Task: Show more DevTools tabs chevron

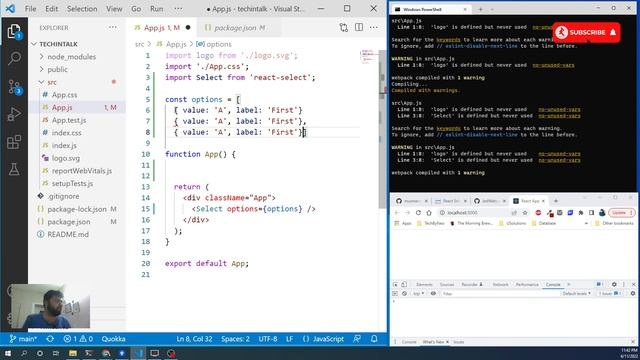Action: pos(569,284)
